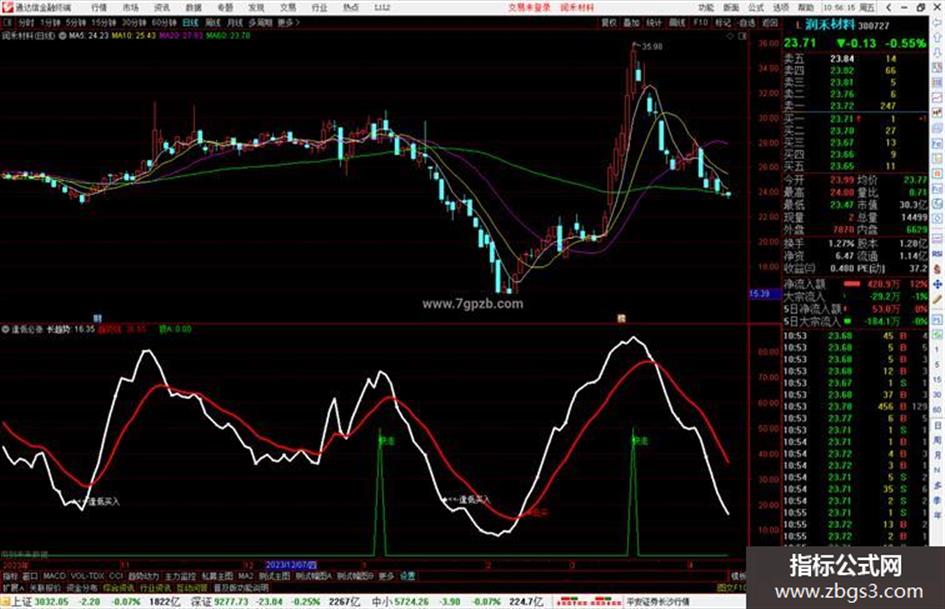
Task: Select the 指标 tab at bottom
Action: (x=10, y=576)
